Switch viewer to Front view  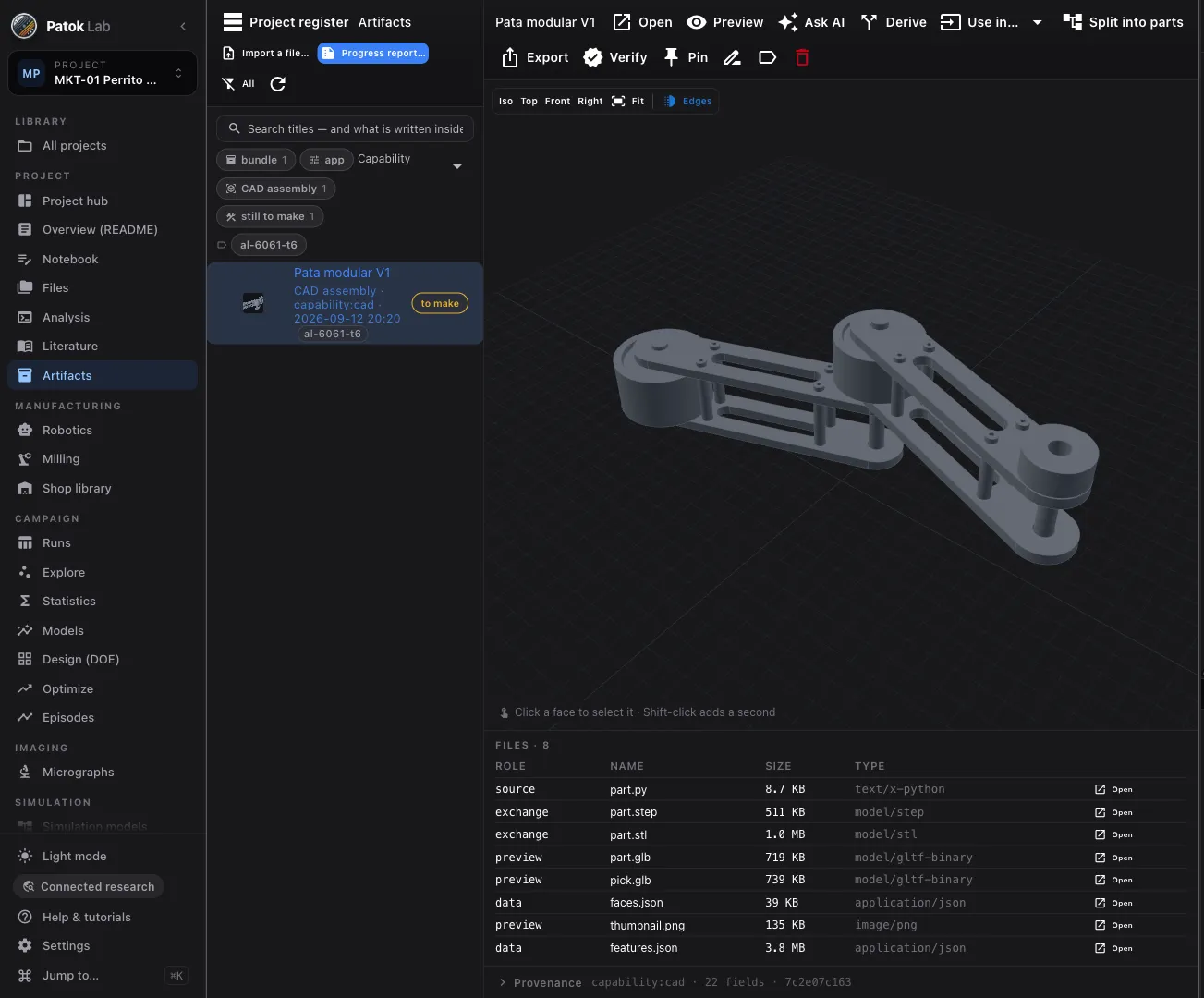tap(557, 102)
